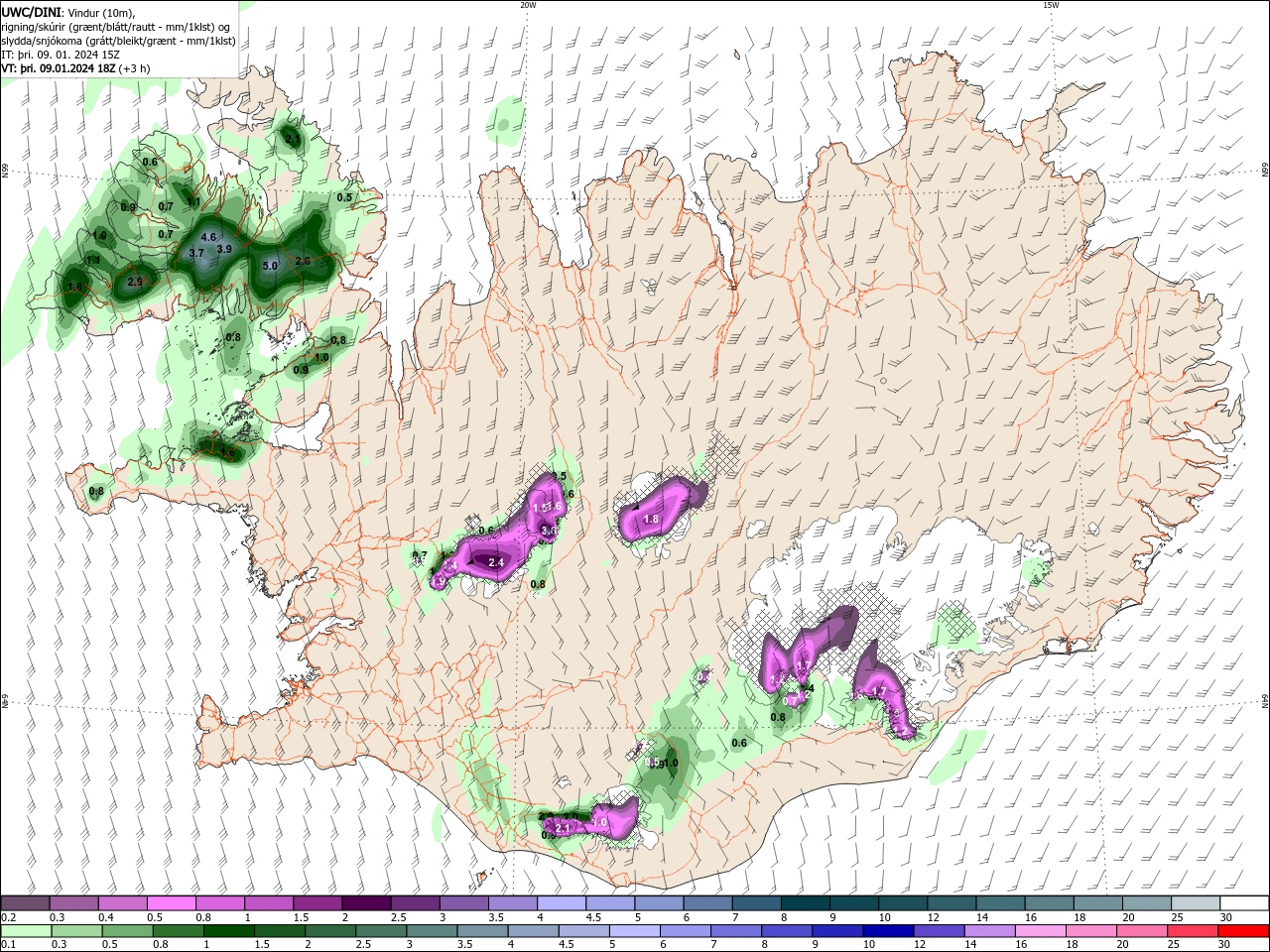Select the 1–1.5 darkest green swatch in lower scale

click(228, 931)
